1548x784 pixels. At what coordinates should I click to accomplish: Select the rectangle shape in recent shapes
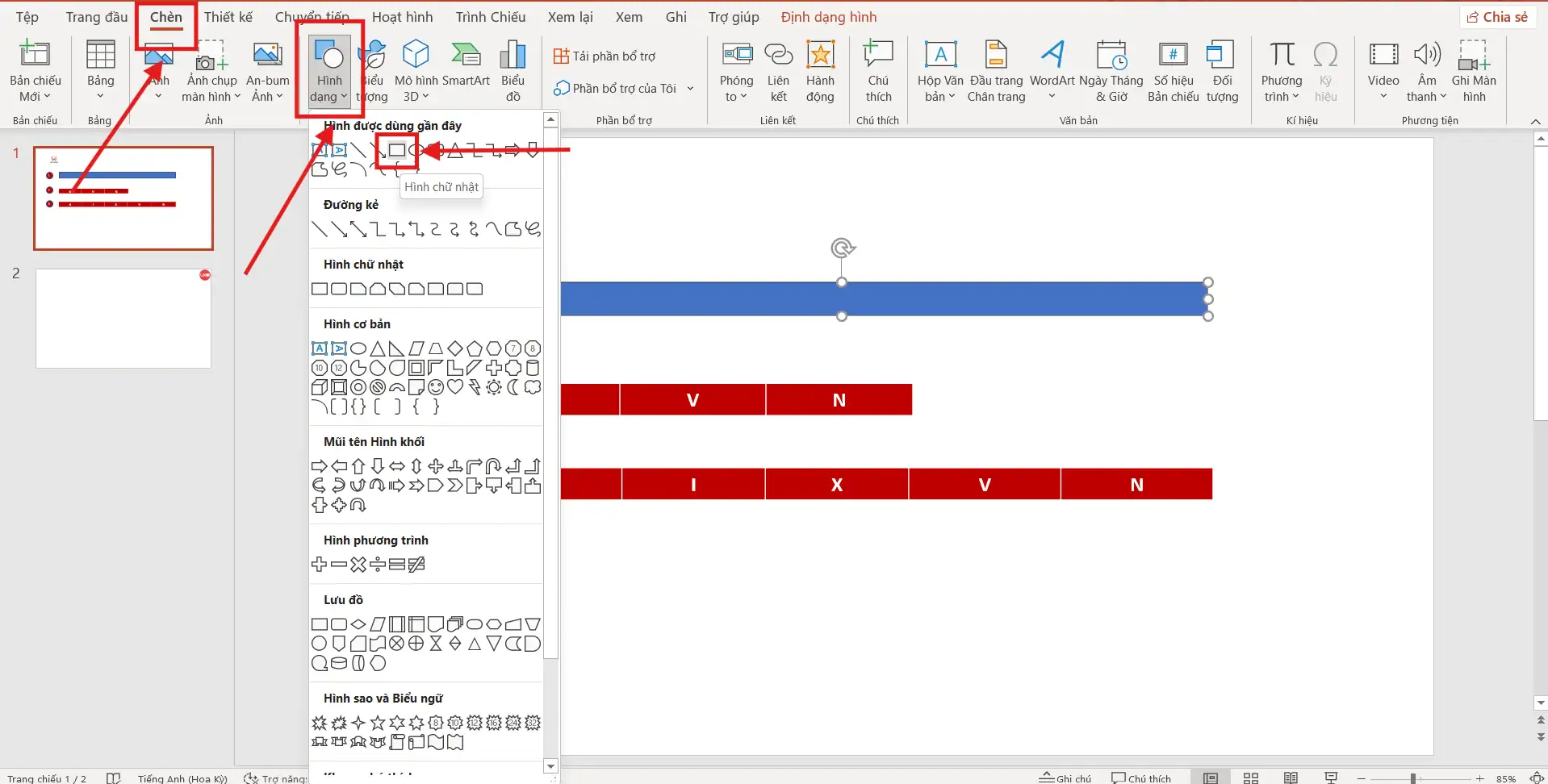pos(396,150)
